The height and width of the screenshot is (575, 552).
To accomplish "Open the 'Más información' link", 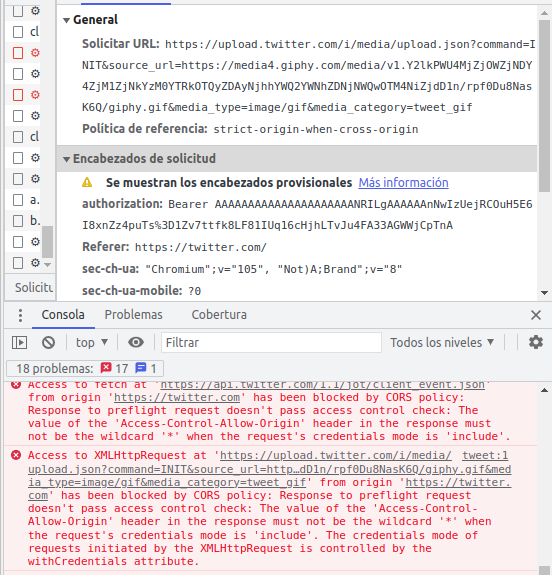I will click(x=403, y=183).
